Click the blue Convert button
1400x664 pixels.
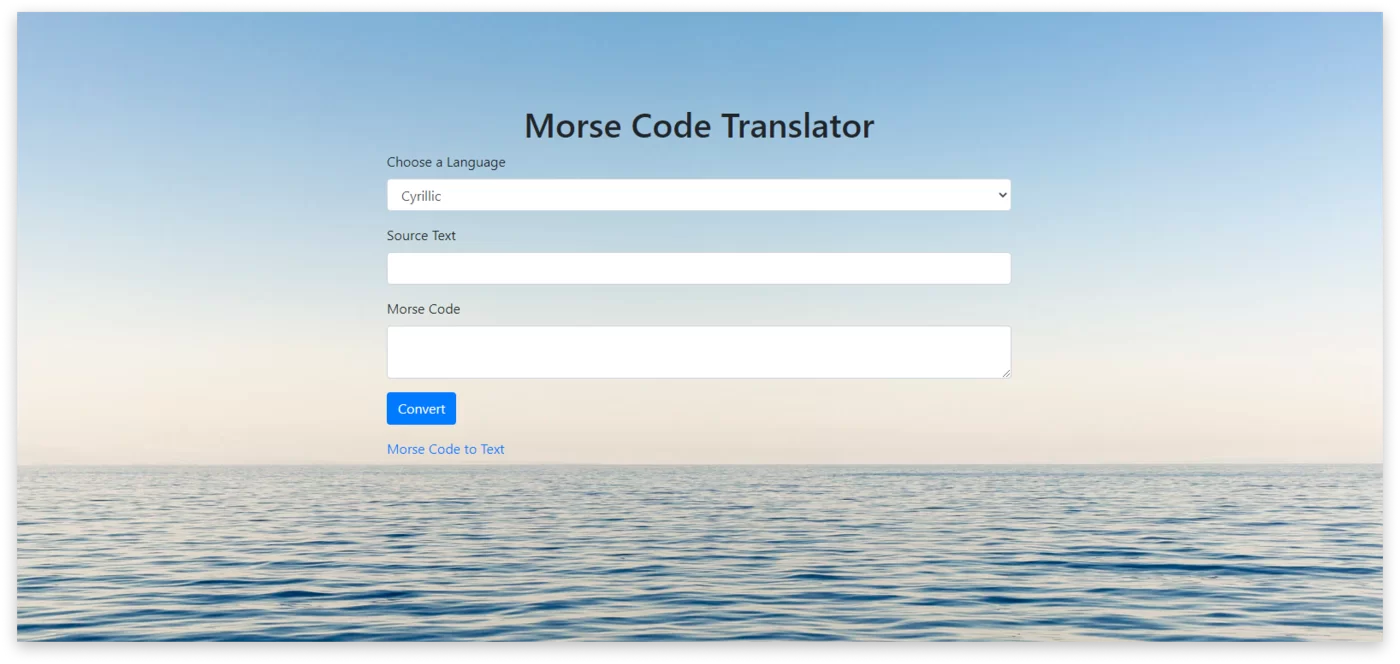tap(421, 408)
